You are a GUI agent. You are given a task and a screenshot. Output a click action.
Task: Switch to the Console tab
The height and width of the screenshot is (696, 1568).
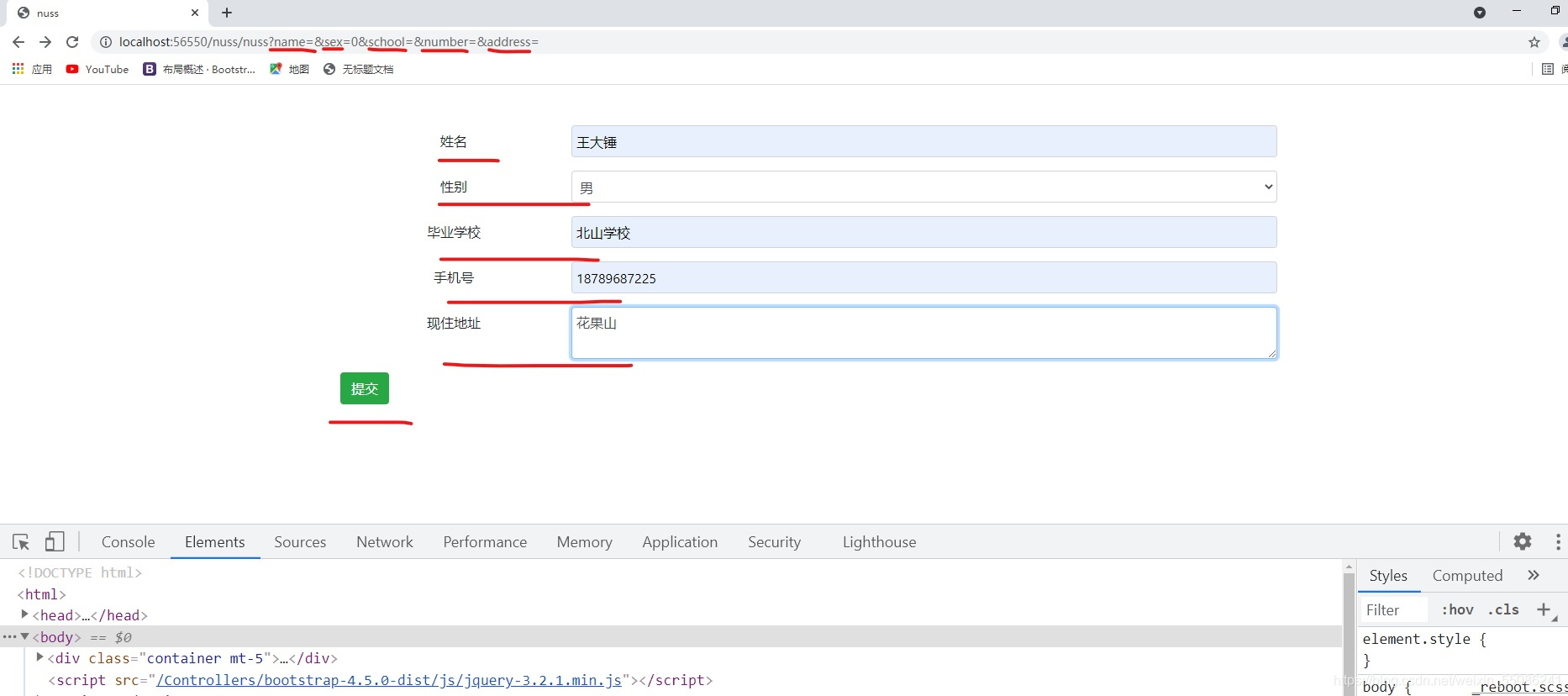point(129,542)
